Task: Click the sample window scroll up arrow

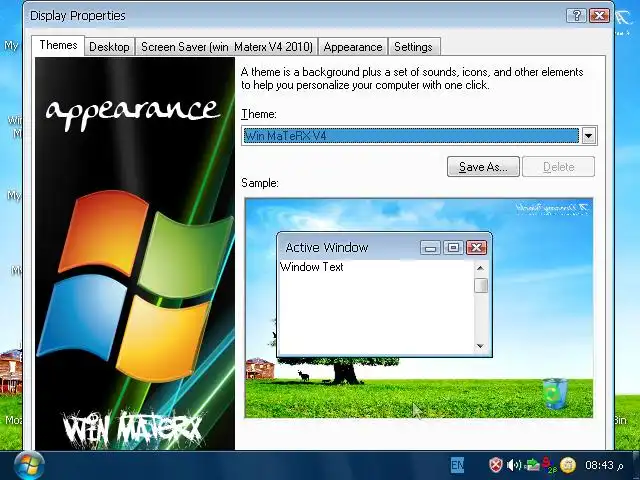Action: 480,268
